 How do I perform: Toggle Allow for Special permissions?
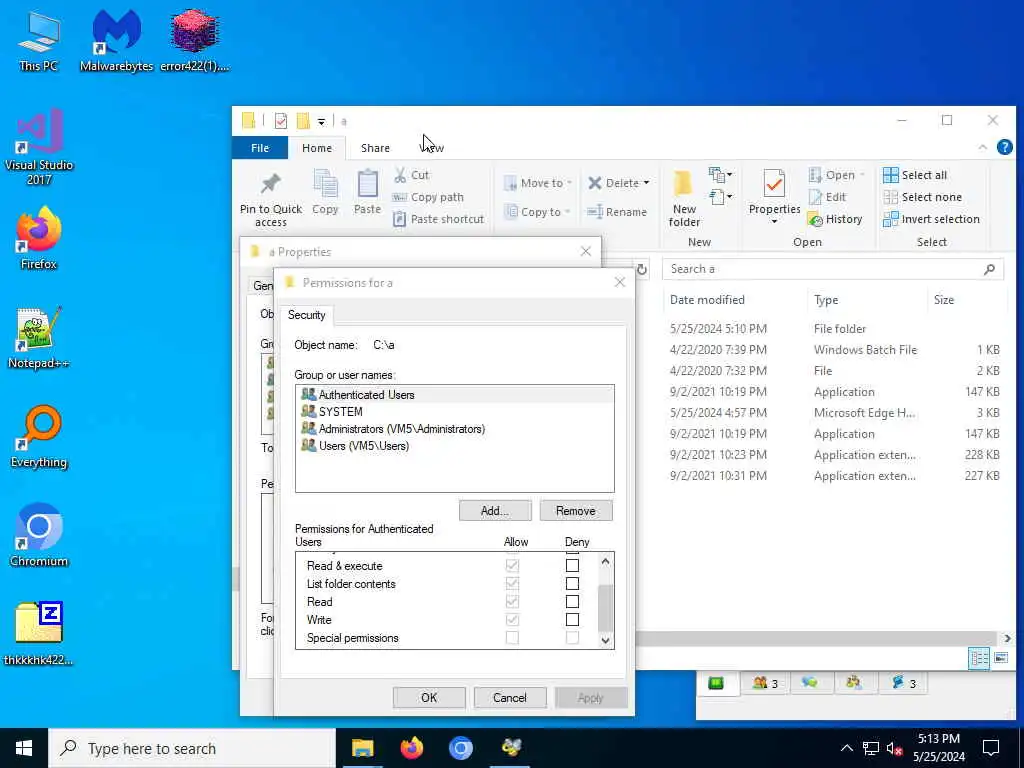[x=512, y=637]
